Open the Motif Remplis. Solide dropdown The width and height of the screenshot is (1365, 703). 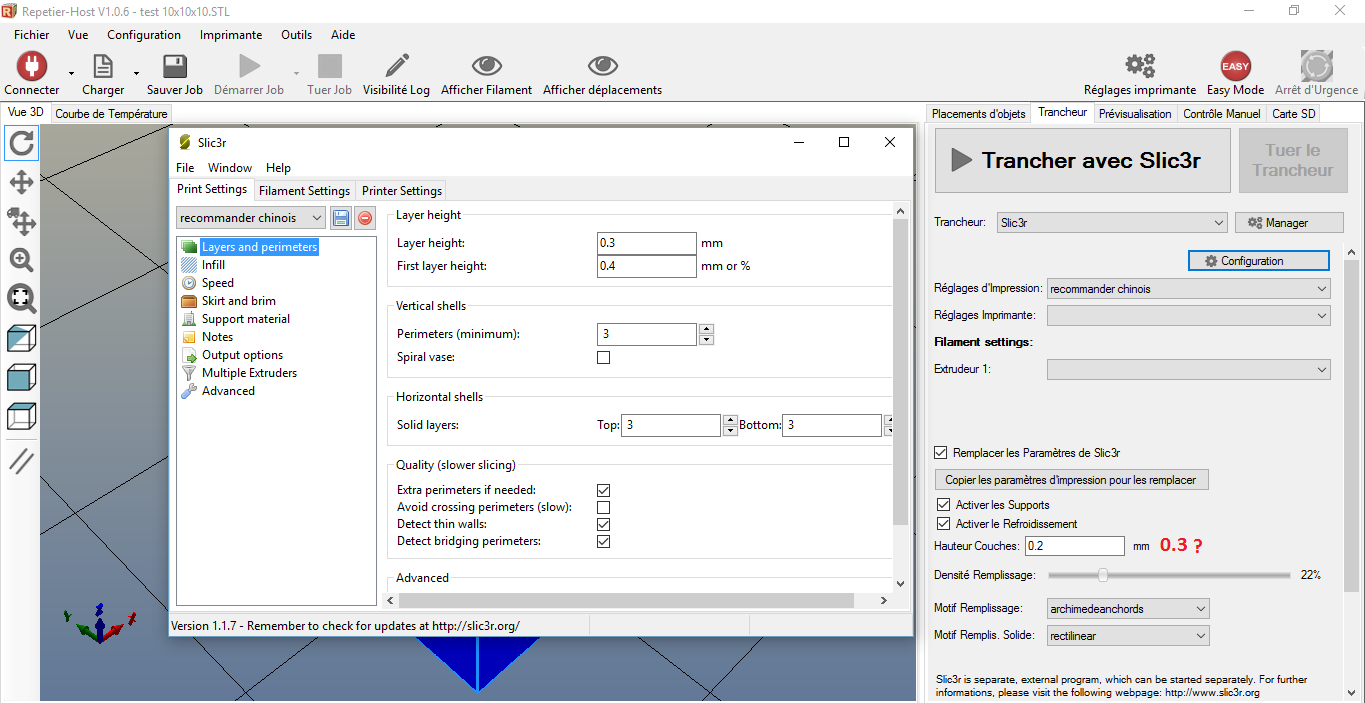[1128, 635]
